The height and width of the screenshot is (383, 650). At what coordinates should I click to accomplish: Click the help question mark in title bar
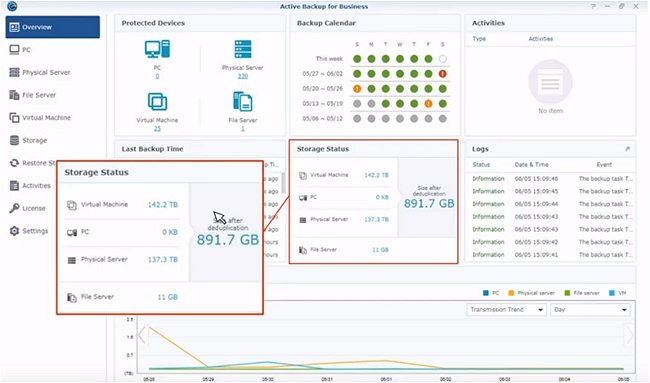click(x=594, y=6)
